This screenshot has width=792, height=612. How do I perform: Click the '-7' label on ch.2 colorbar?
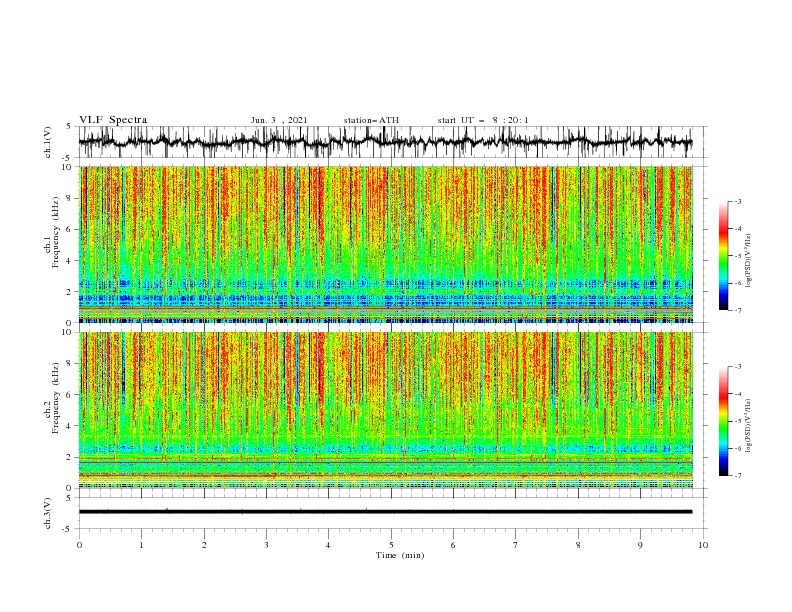click(x=737, y=476)
